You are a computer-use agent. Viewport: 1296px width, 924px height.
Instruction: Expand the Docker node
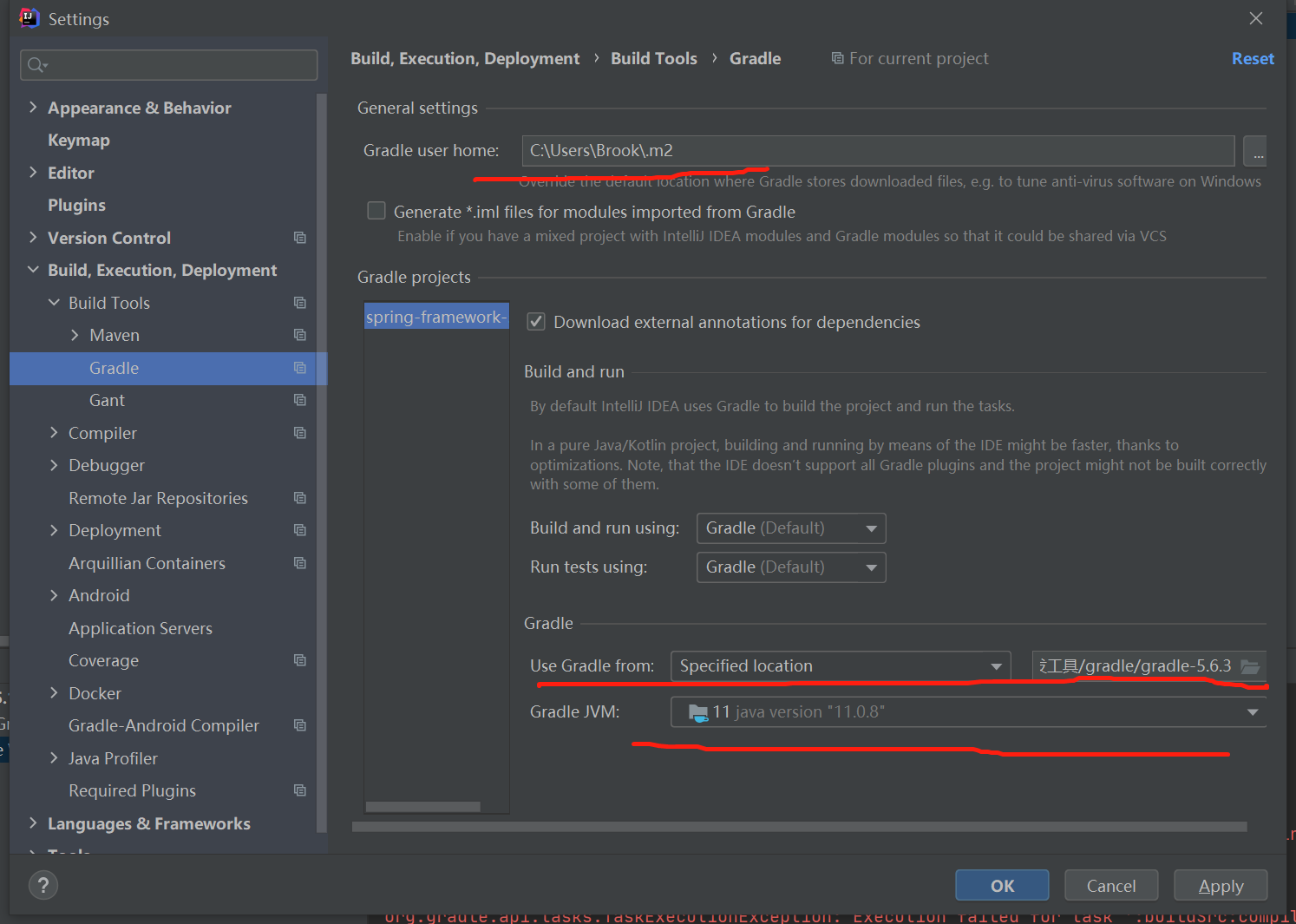coord(54,693)
